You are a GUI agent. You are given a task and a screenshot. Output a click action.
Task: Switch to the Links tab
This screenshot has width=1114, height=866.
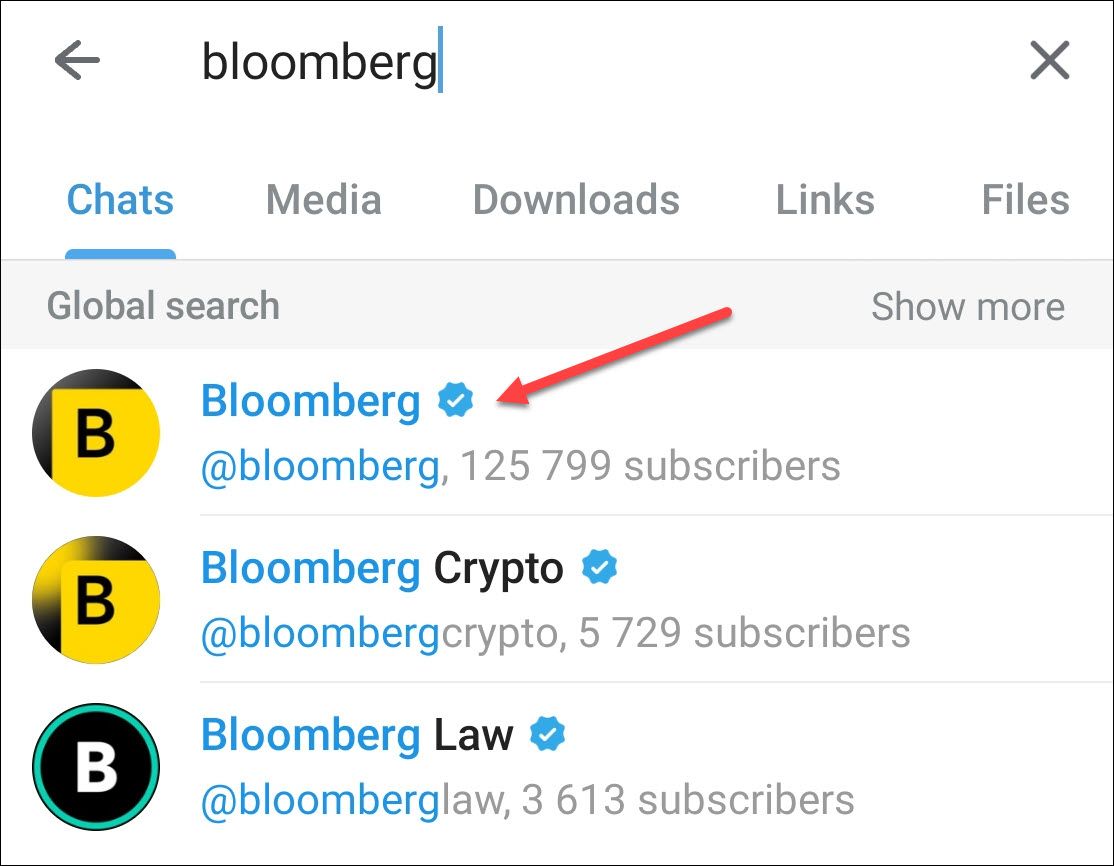tap(824, 200)
